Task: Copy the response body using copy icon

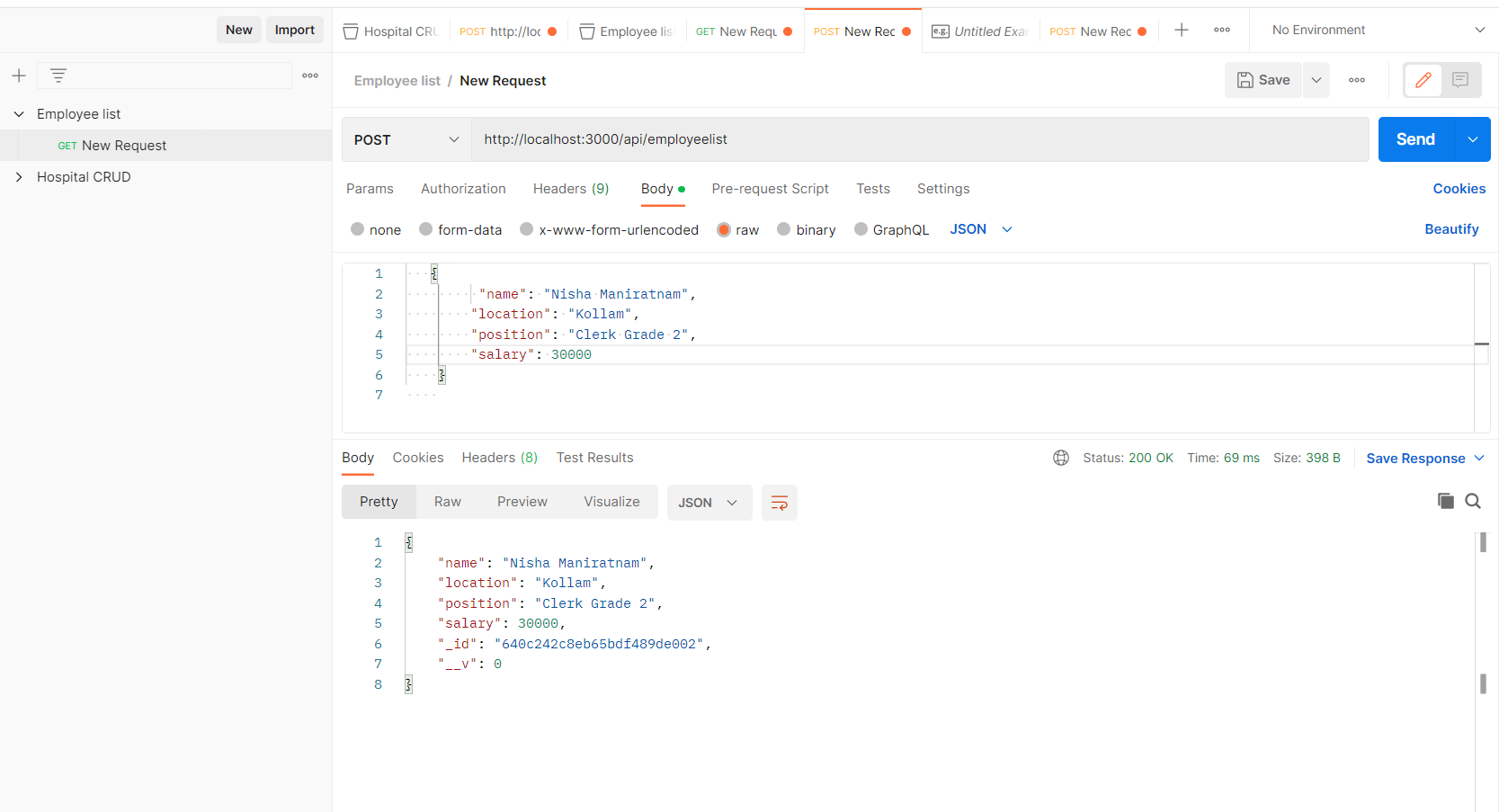Action: (x=1445, y=501)
